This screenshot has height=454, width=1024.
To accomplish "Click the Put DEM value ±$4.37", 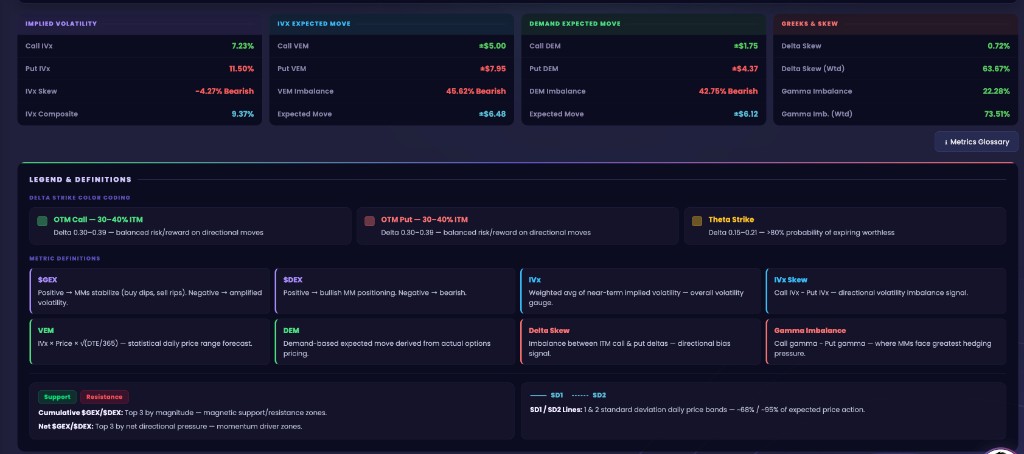I will (744, 69).
